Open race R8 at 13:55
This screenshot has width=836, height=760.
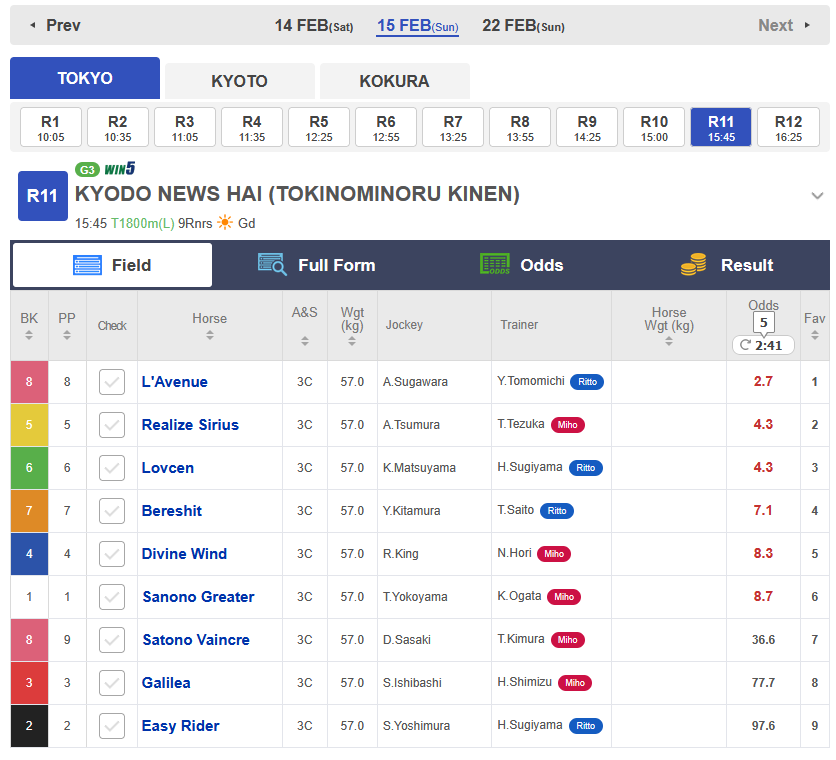(x=520, y=127)
